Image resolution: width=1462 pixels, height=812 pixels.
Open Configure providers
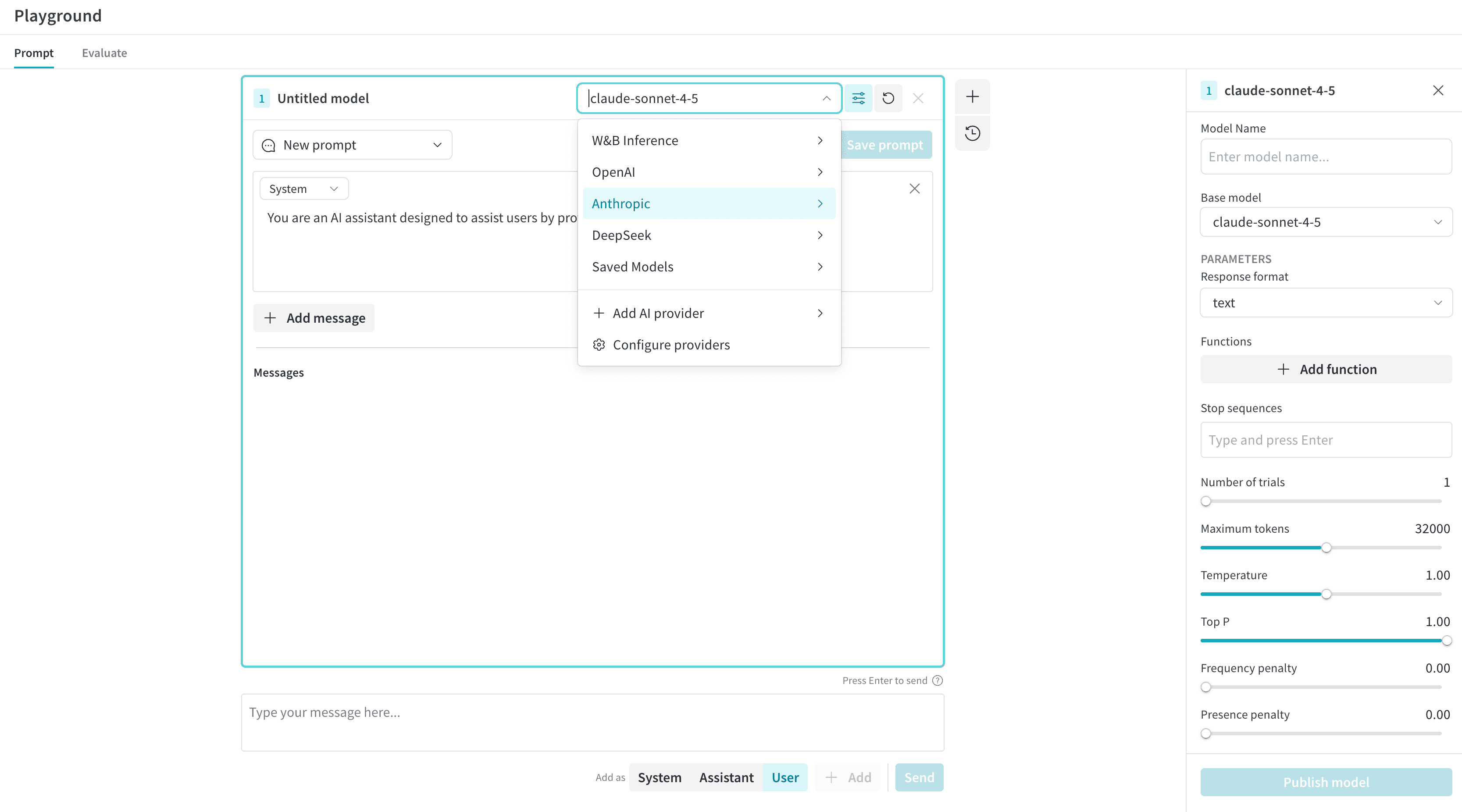(709, 345)
